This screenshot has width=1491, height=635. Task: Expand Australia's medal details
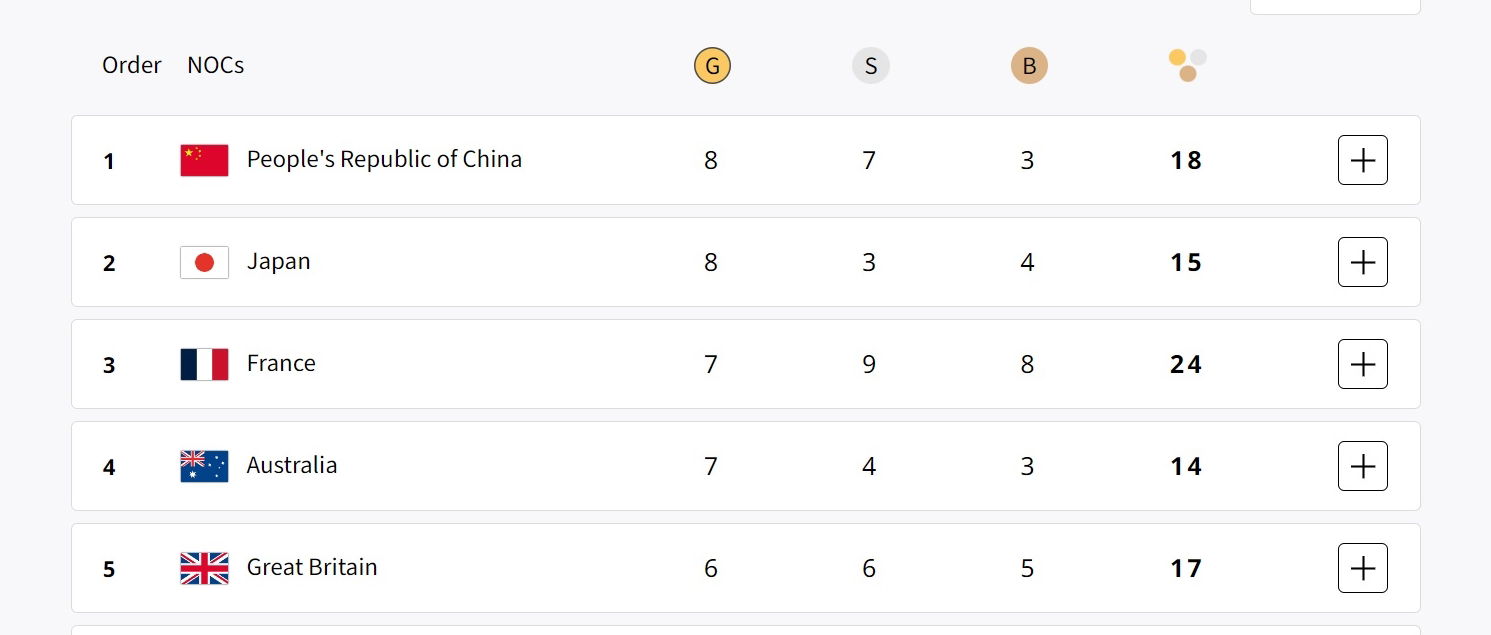[x=1362, y=466]
